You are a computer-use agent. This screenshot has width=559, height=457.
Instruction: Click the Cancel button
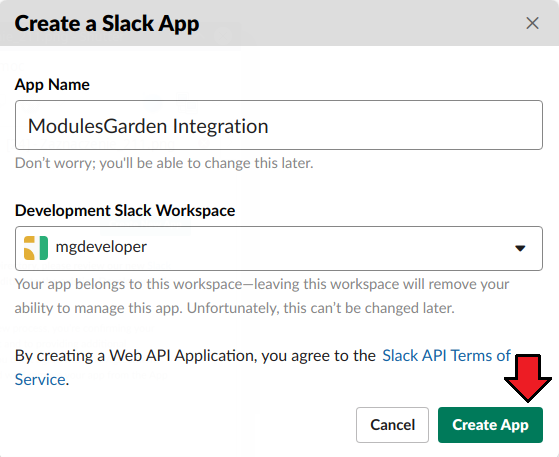click(392, 425)
